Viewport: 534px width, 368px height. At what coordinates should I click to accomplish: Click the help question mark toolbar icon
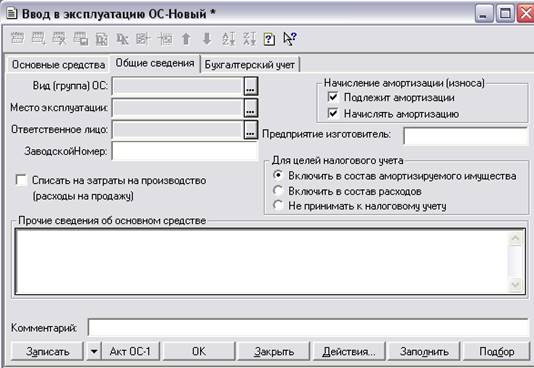coord(269,39)
